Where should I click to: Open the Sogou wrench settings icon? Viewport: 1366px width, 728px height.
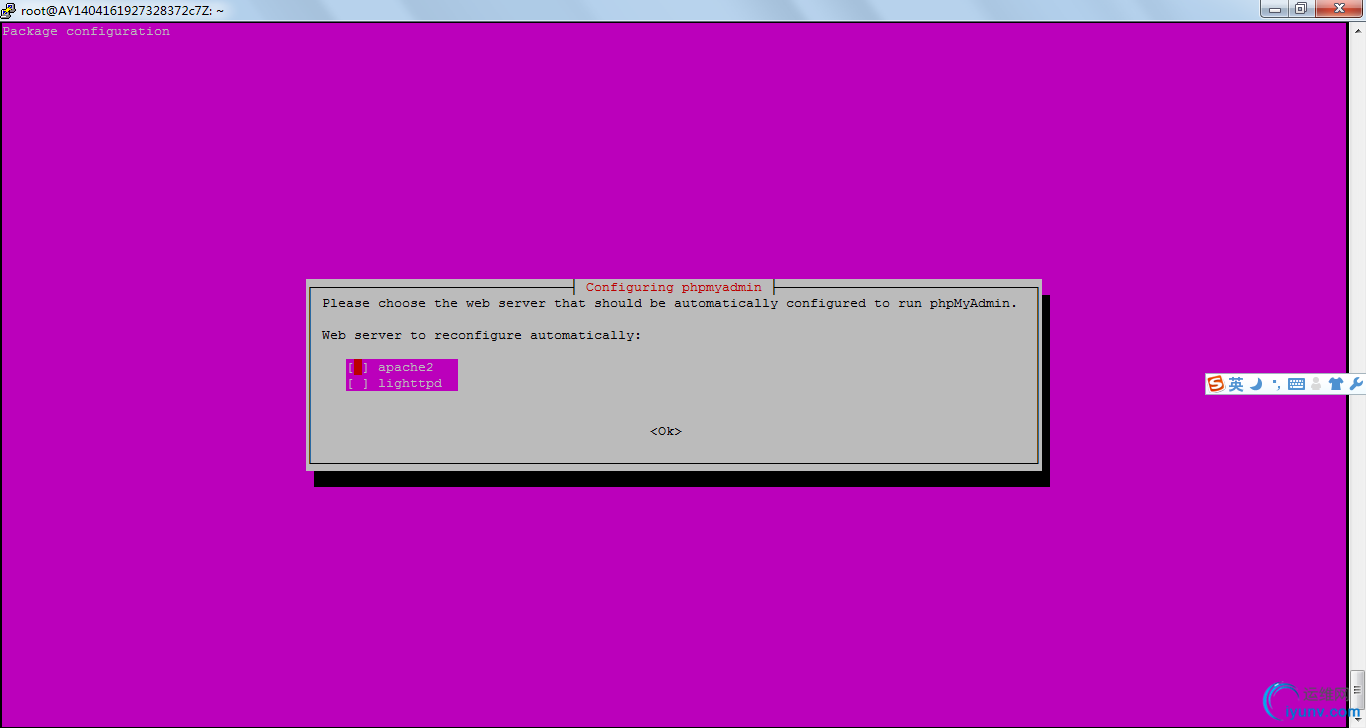click(1356, 384)
